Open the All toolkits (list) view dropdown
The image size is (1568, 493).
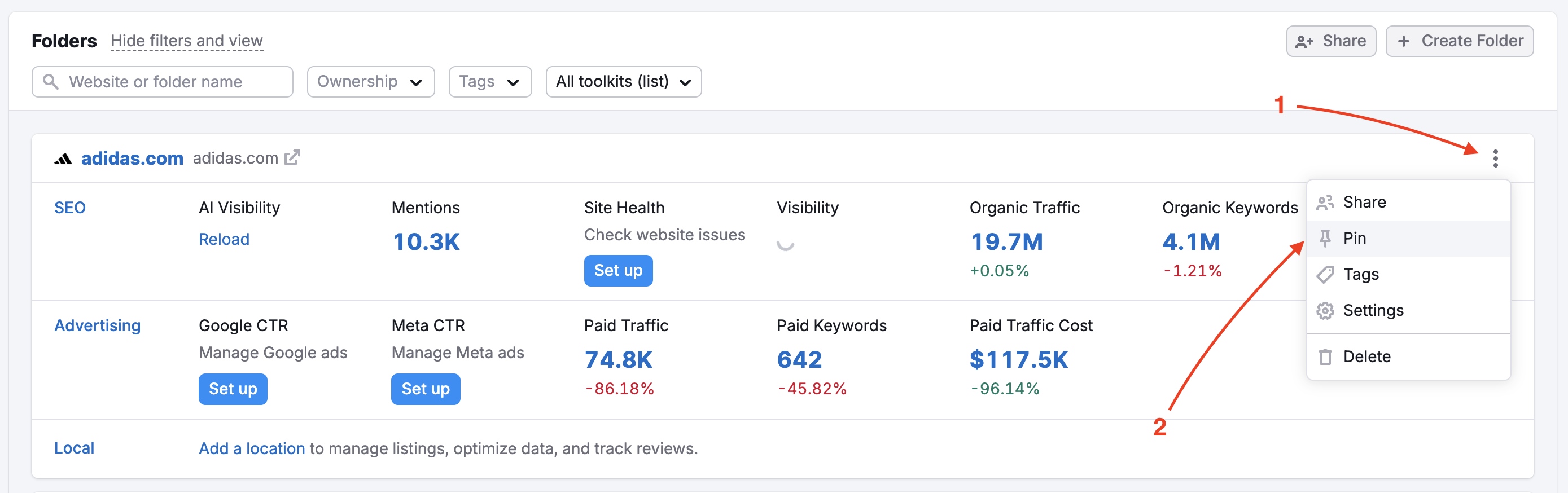[x=623, y=82]
